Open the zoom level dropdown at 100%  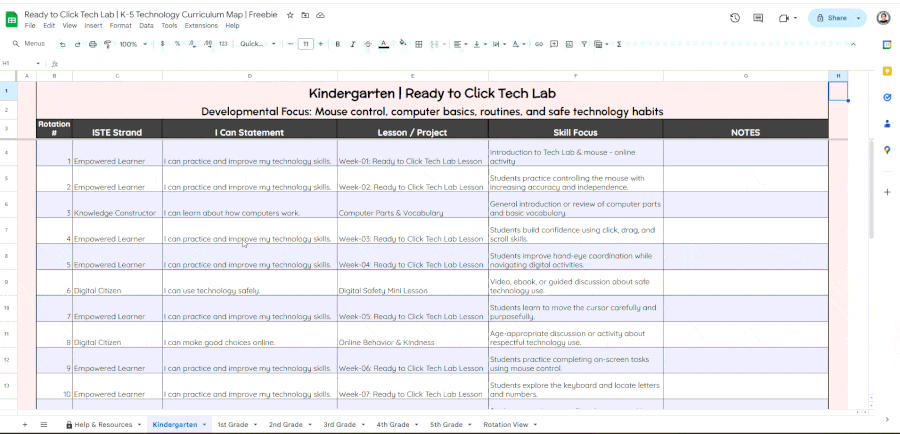(133, 44)
